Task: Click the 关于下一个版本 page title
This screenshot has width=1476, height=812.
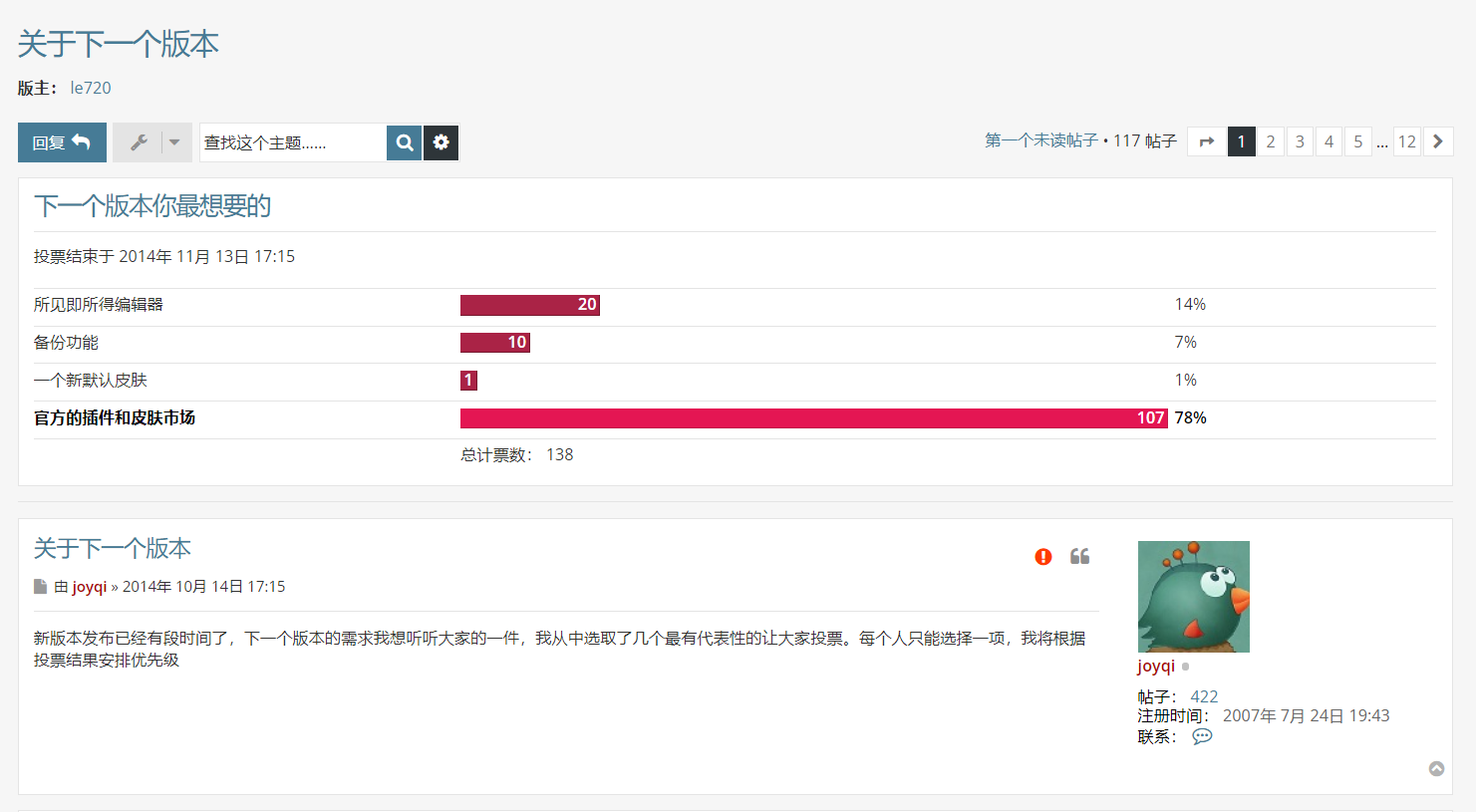Action: point(119,44)
